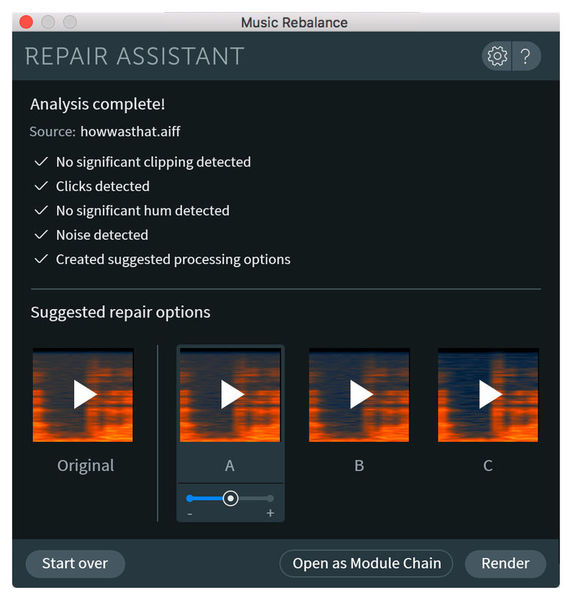This screenshot has width=572, height=600.
Task: Click the Start over button
Action: coord(75,563)
